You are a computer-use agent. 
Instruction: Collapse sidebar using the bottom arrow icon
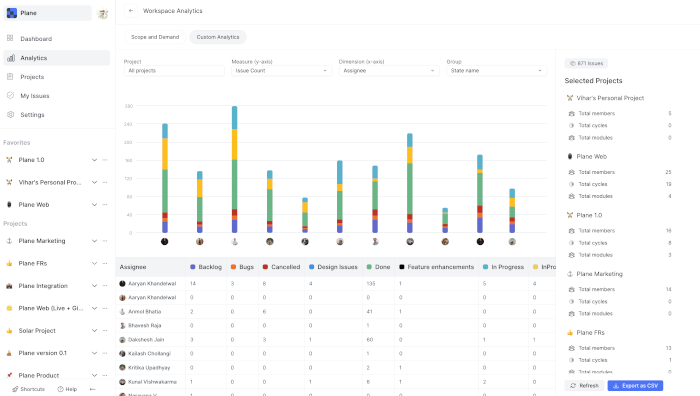tap(92, 389)
